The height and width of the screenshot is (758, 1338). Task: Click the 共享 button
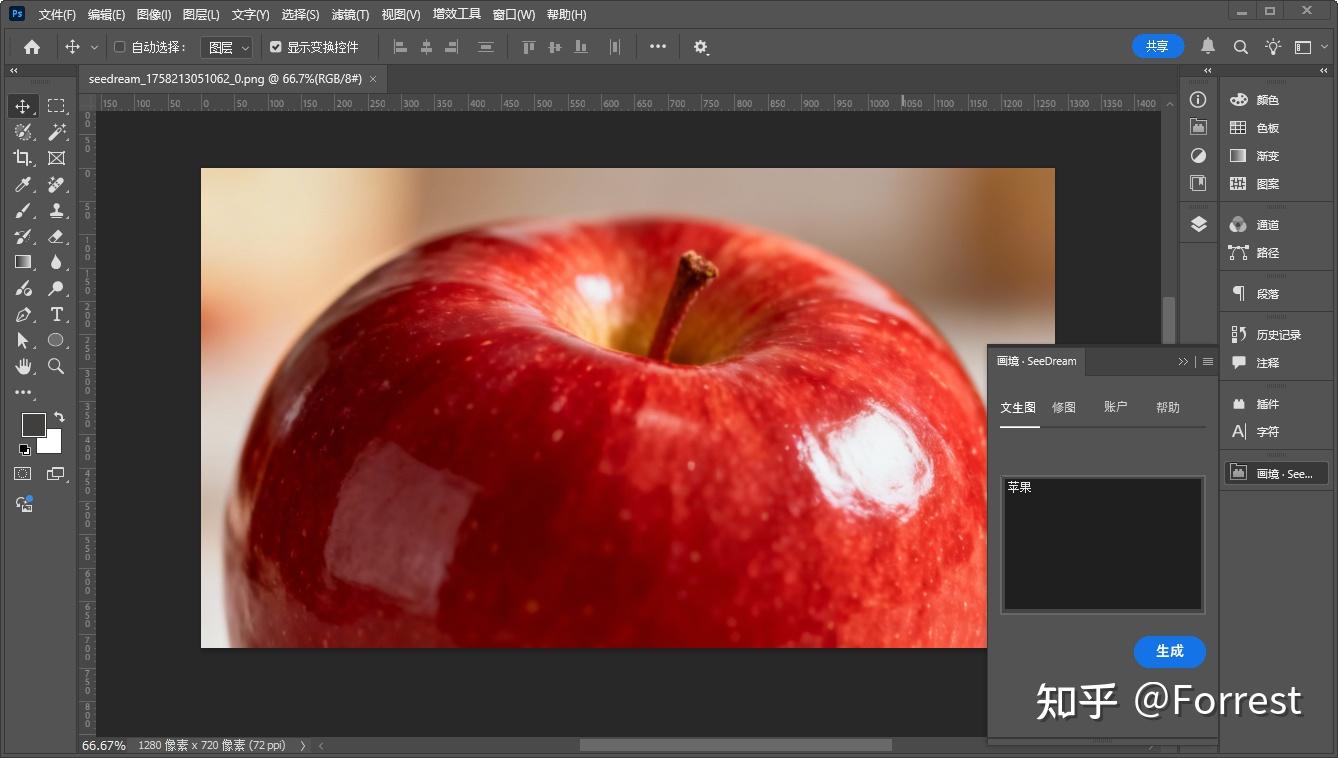[x=1158, y=46]
